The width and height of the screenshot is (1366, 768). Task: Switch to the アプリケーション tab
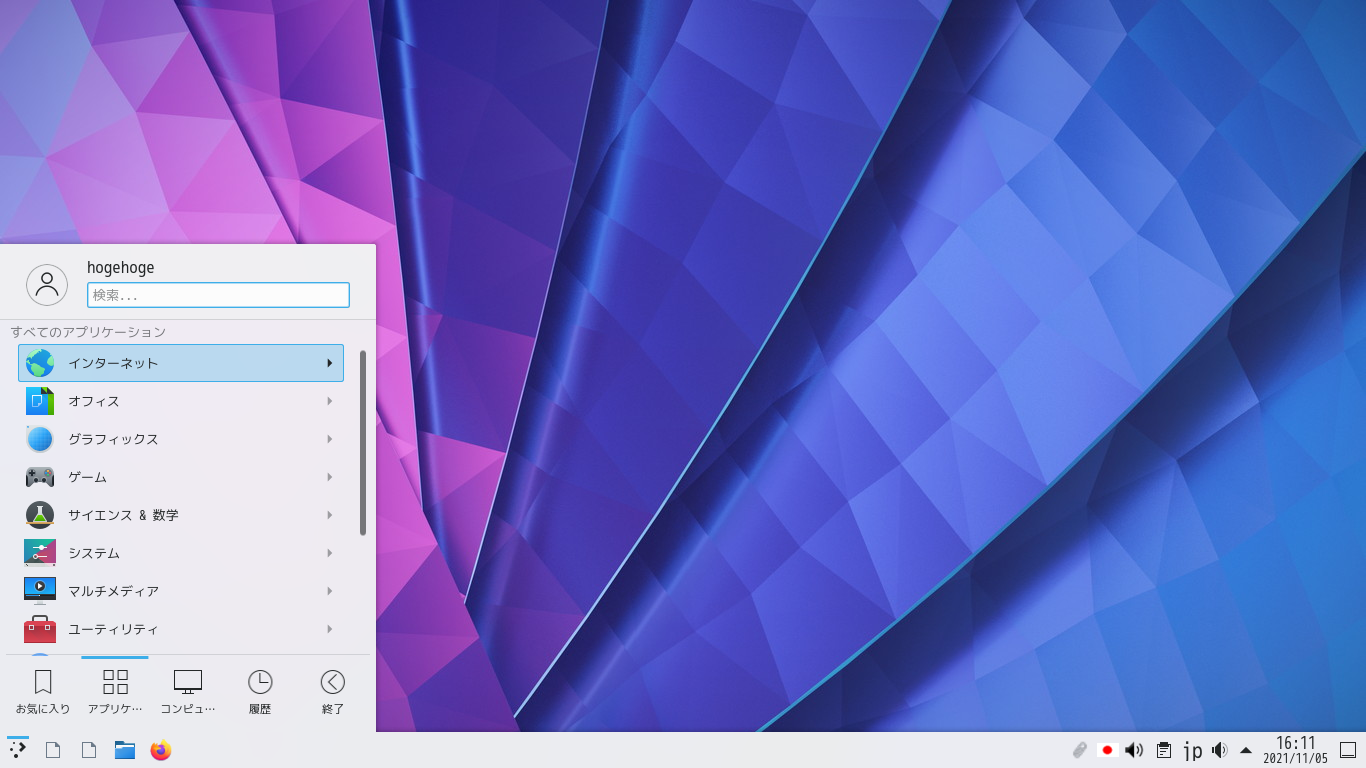point(115,693)
